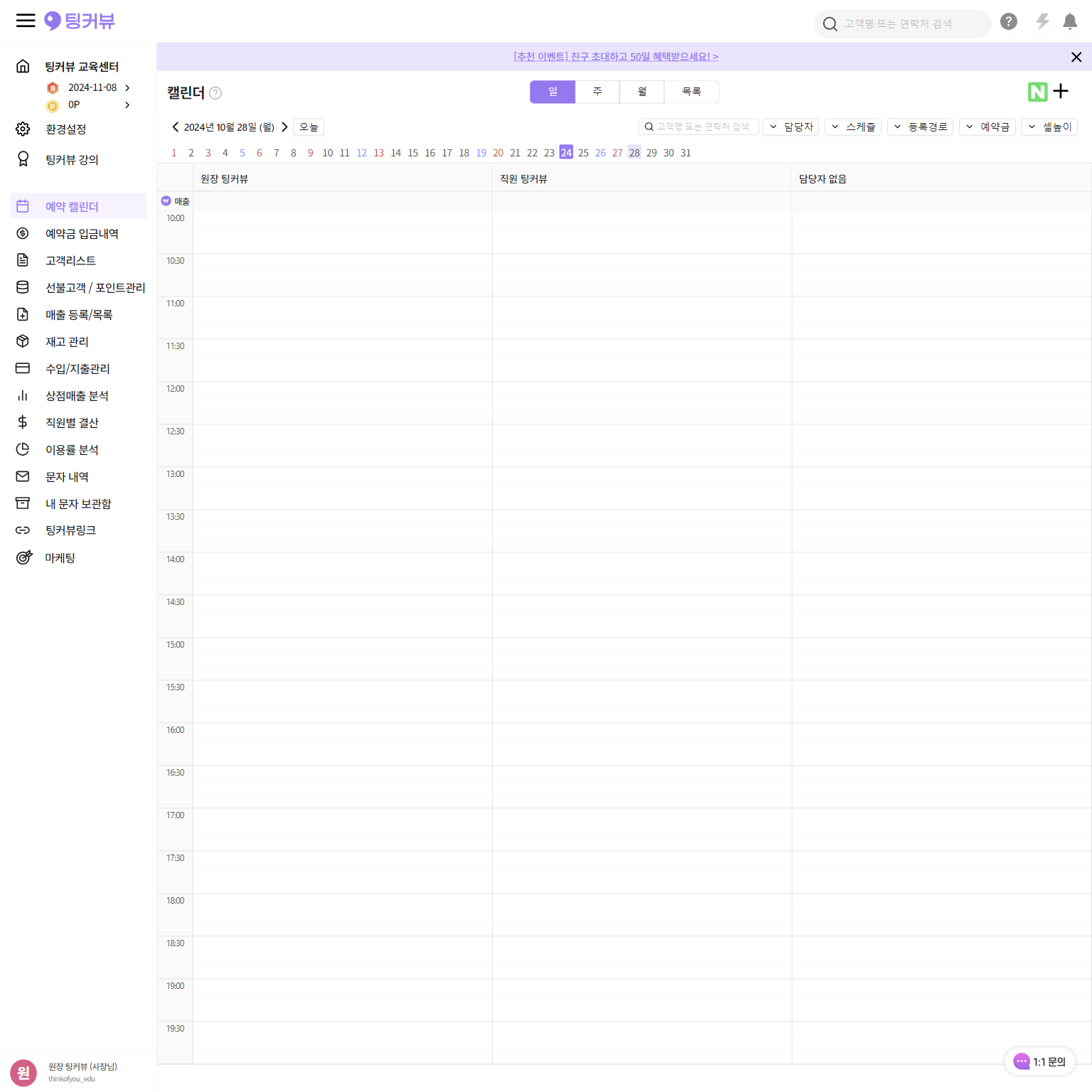Click the 마케팅 target icon
This screenshot has height=1092, width=1092.
(x=23, y=557)
